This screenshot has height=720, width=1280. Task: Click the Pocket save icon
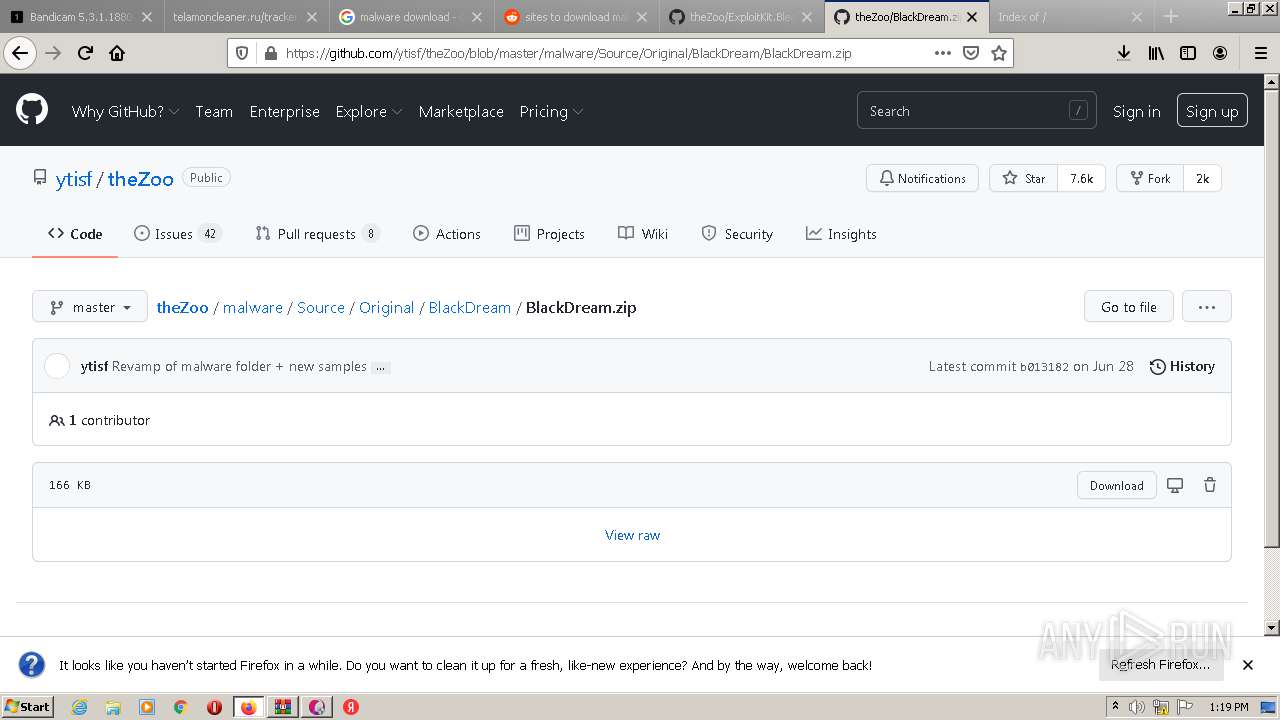(x=970, y=53)
